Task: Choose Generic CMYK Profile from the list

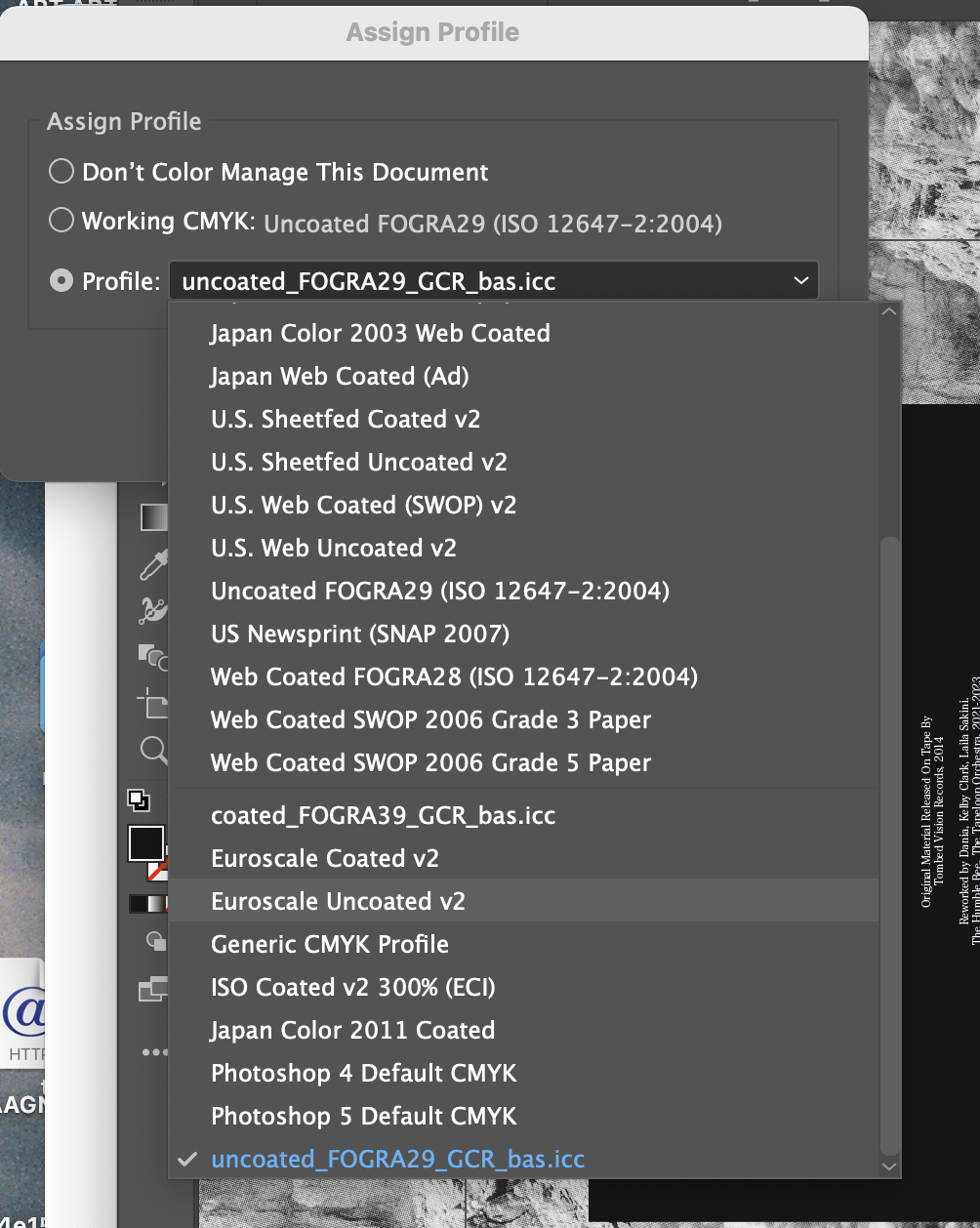Action: [x=330, y=944]
